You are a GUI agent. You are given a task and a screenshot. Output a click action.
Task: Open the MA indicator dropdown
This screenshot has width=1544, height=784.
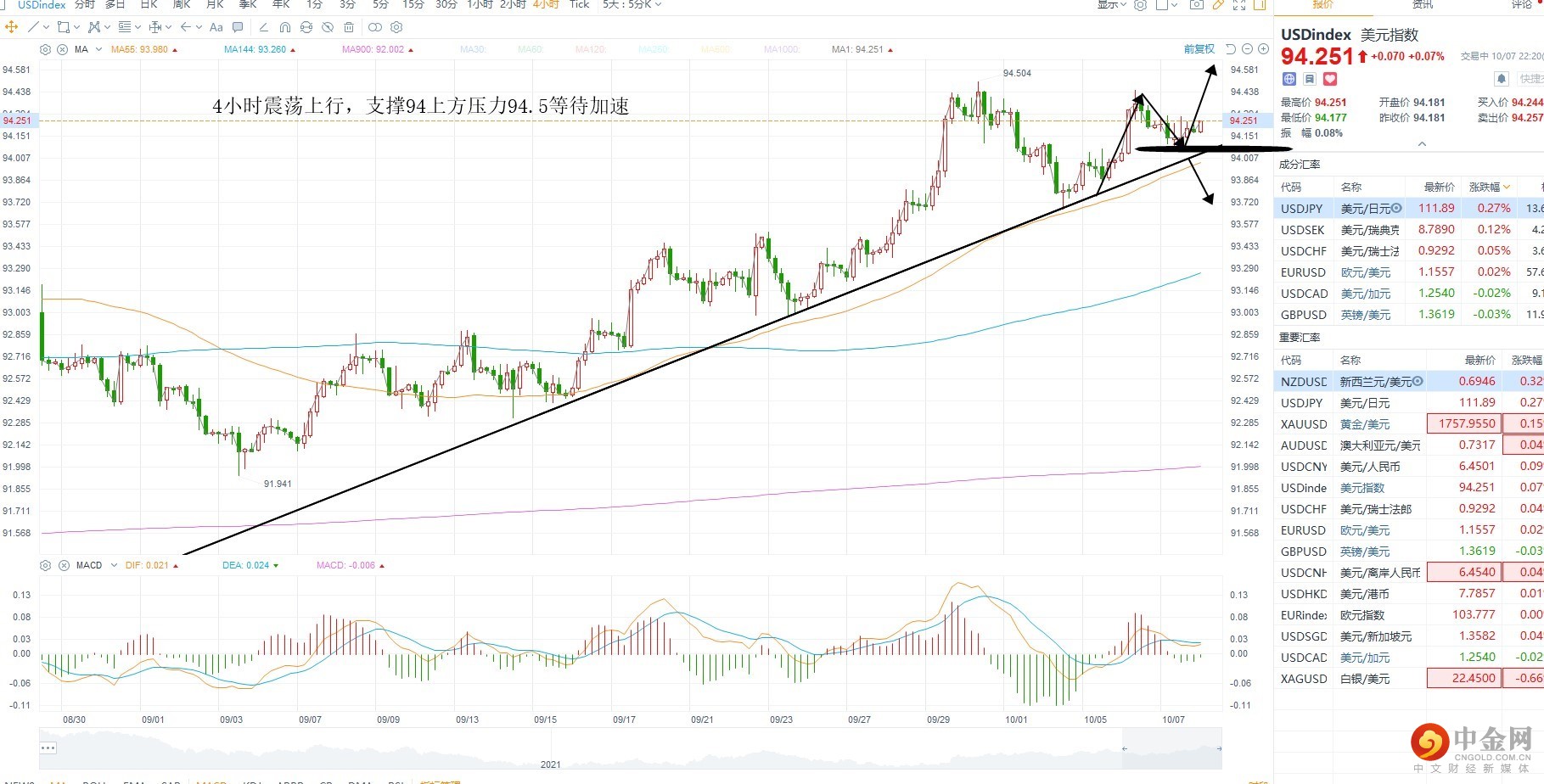(99, 49)
